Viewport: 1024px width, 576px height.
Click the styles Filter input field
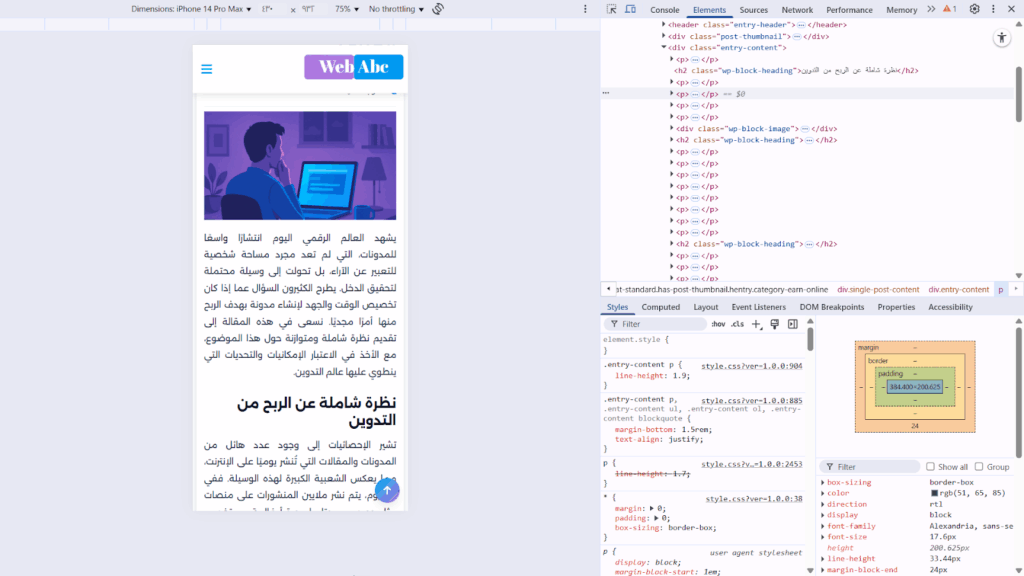pyautogui.click(x=655, y=324)
